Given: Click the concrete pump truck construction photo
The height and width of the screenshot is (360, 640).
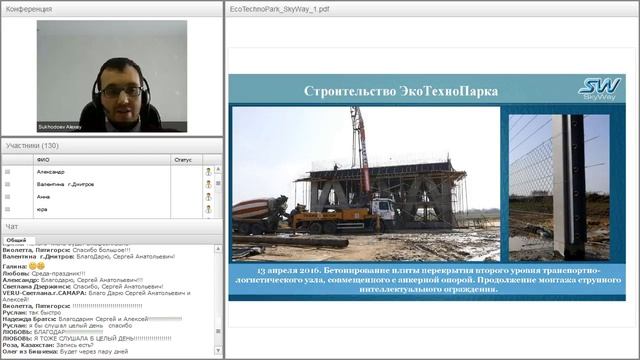Looking at the screenshot, I should pyautogui.click(x=366, y=184).
